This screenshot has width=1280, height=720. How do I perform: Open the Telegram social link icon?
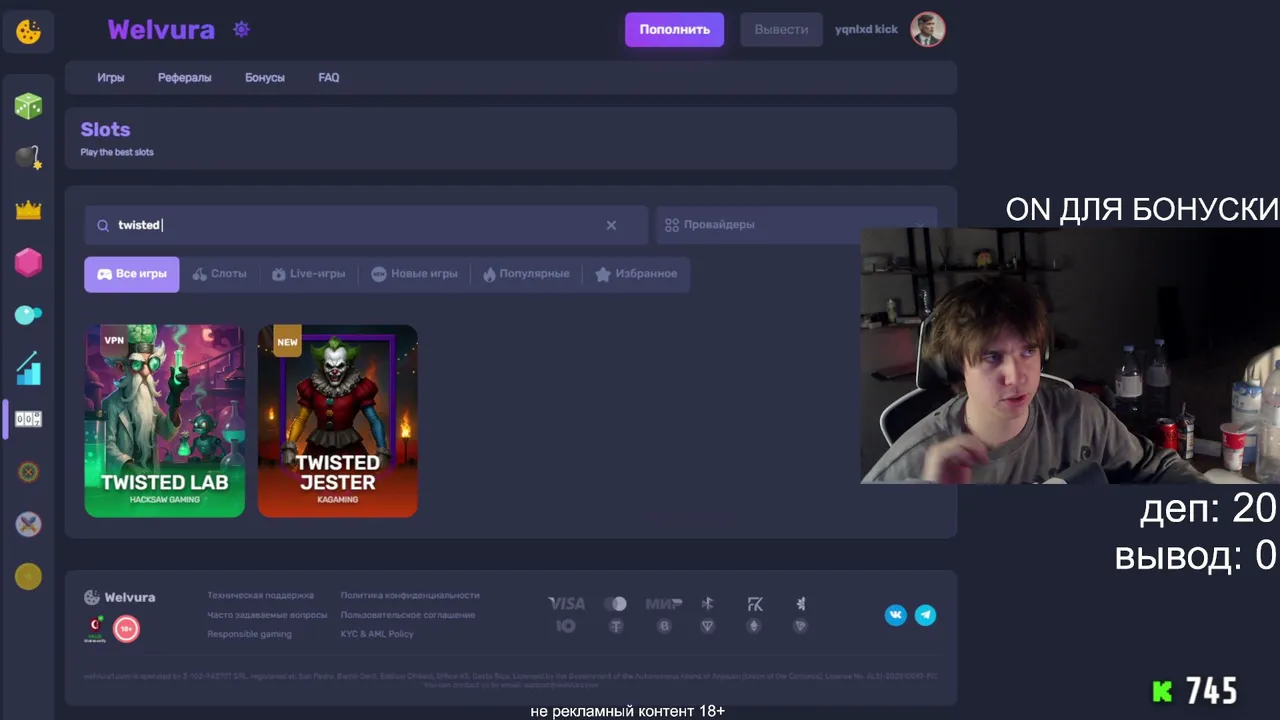click(925, 615)
